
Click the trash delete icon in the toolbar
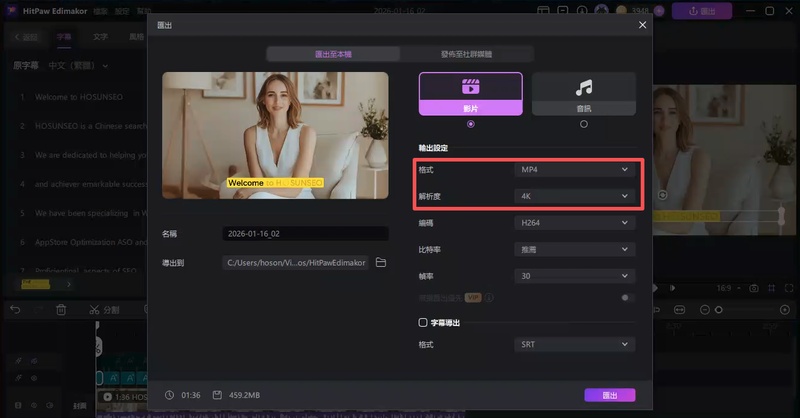click(x=61, y=309)
